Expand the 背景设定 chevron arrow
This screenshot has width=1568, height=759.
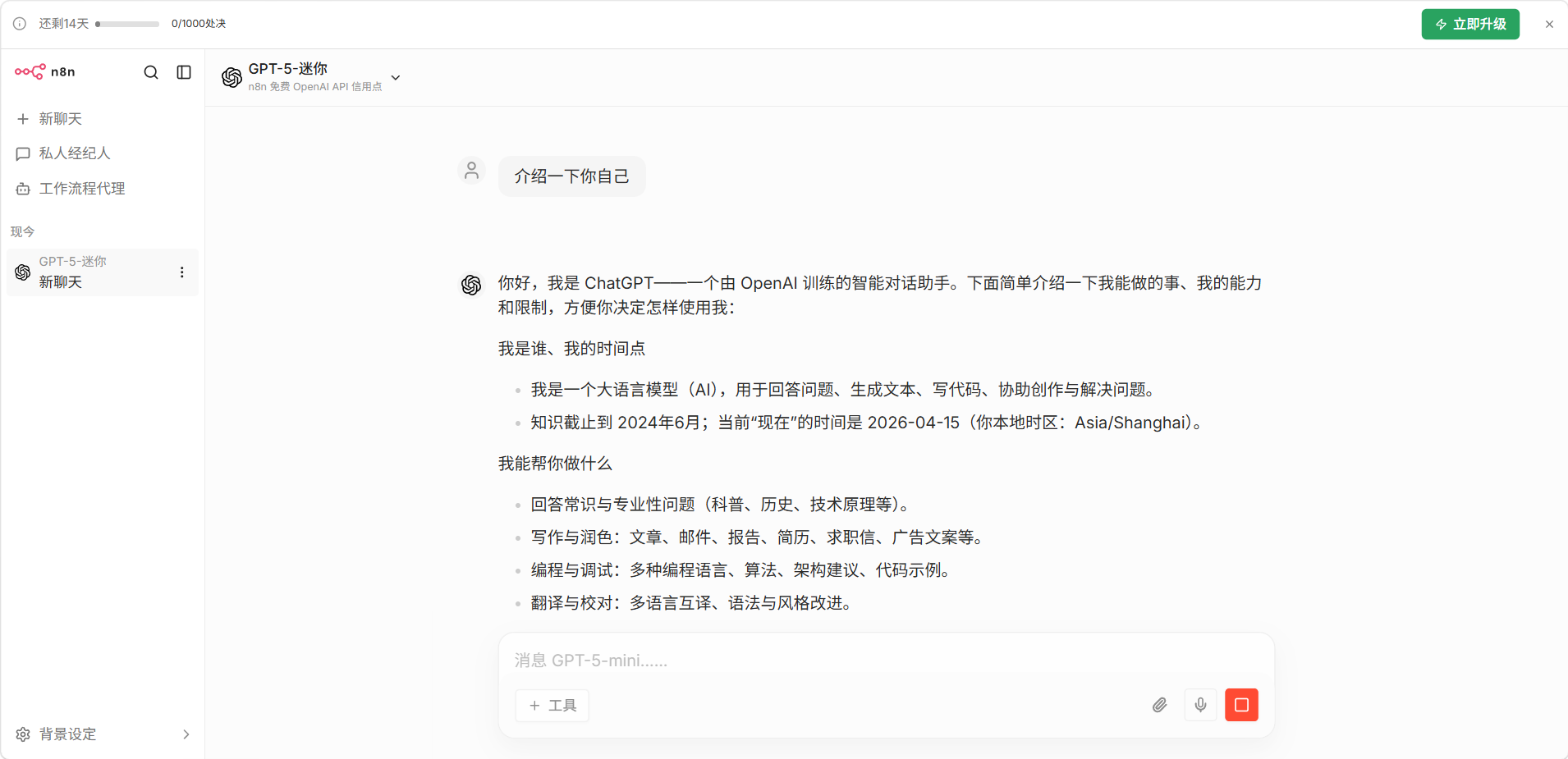pyautogui.click(x=186, y=734)
